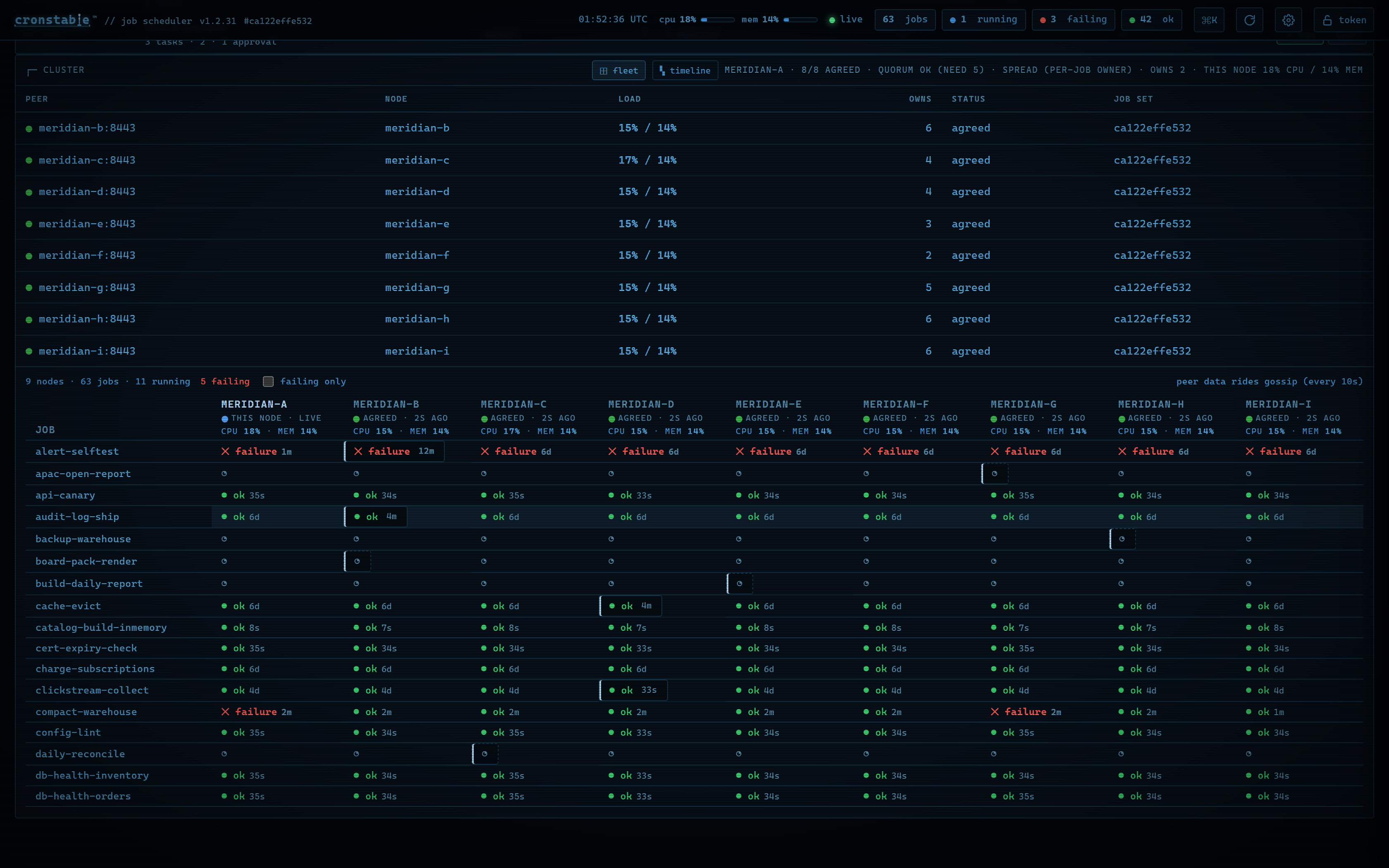Toggle the failing only checkbox

(x=268, y=382)
